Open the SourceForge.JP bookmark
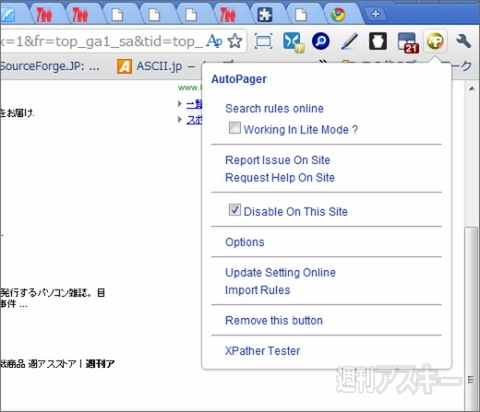 (50, 66)
